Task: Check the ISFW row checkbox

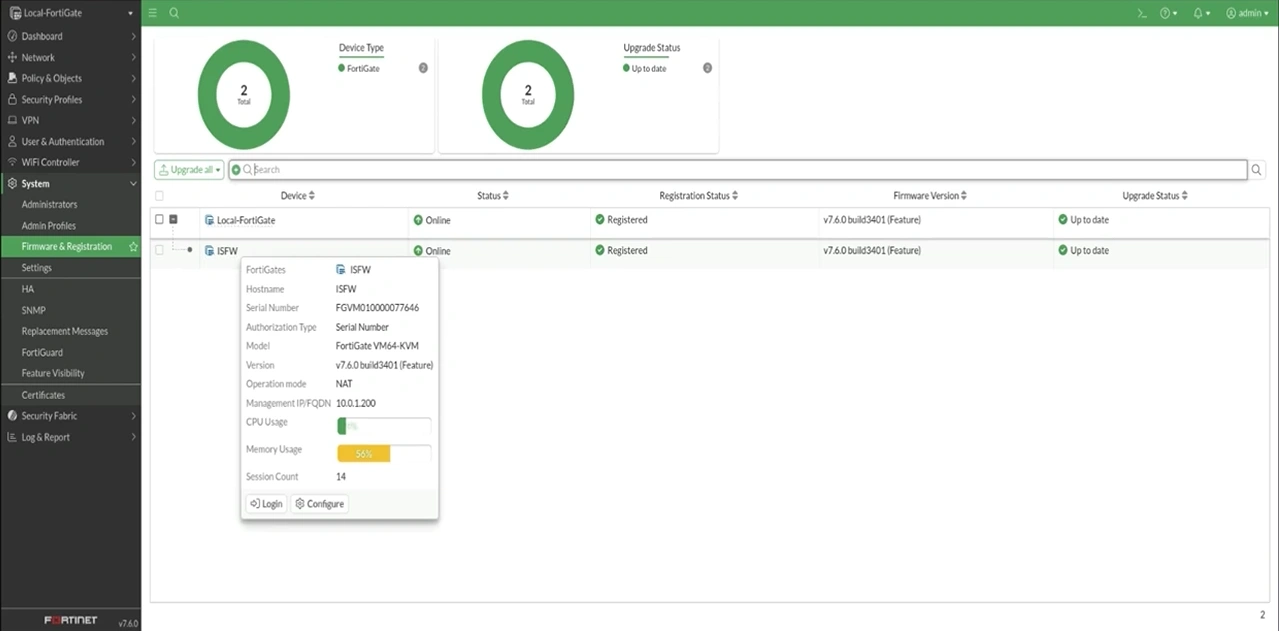Action: pyautogui.click(x=159, y=250)
